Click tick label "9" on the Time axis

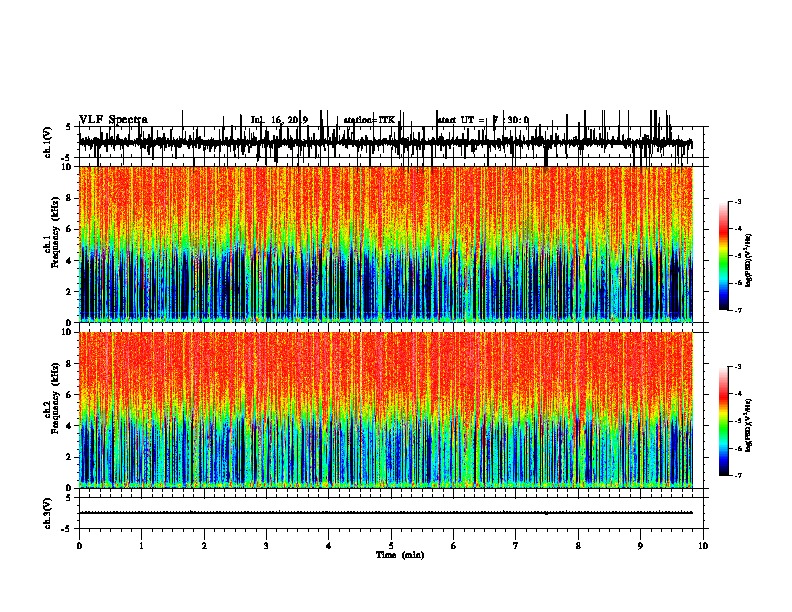640,546
